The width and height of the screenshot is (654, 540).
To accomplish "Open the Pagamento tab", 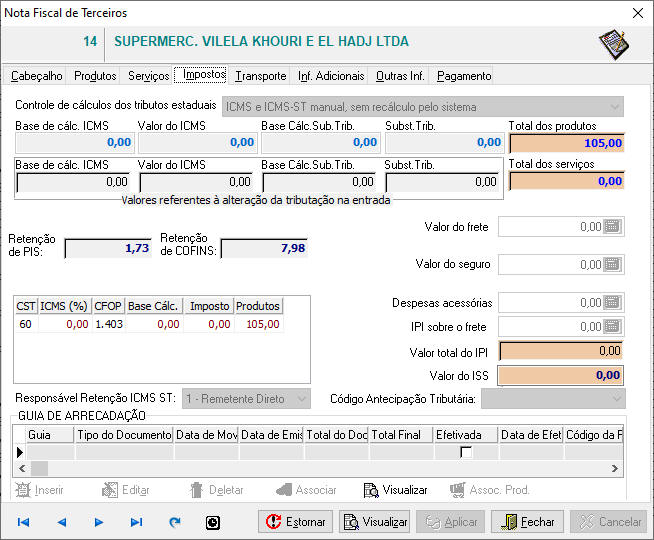I will point(464,76).
